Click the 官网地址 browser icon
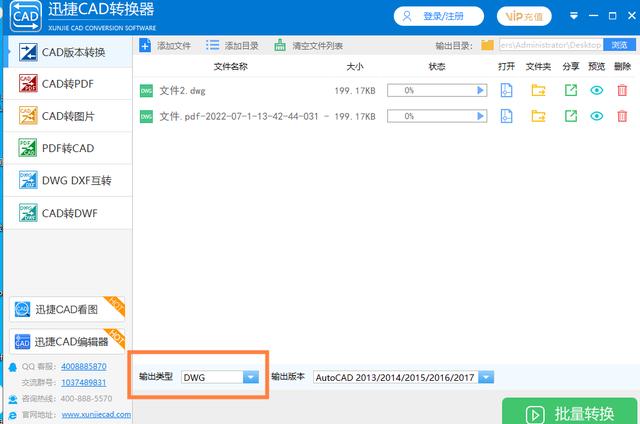The height and width of the screenshot is (424, 640). tap(13, 415)
